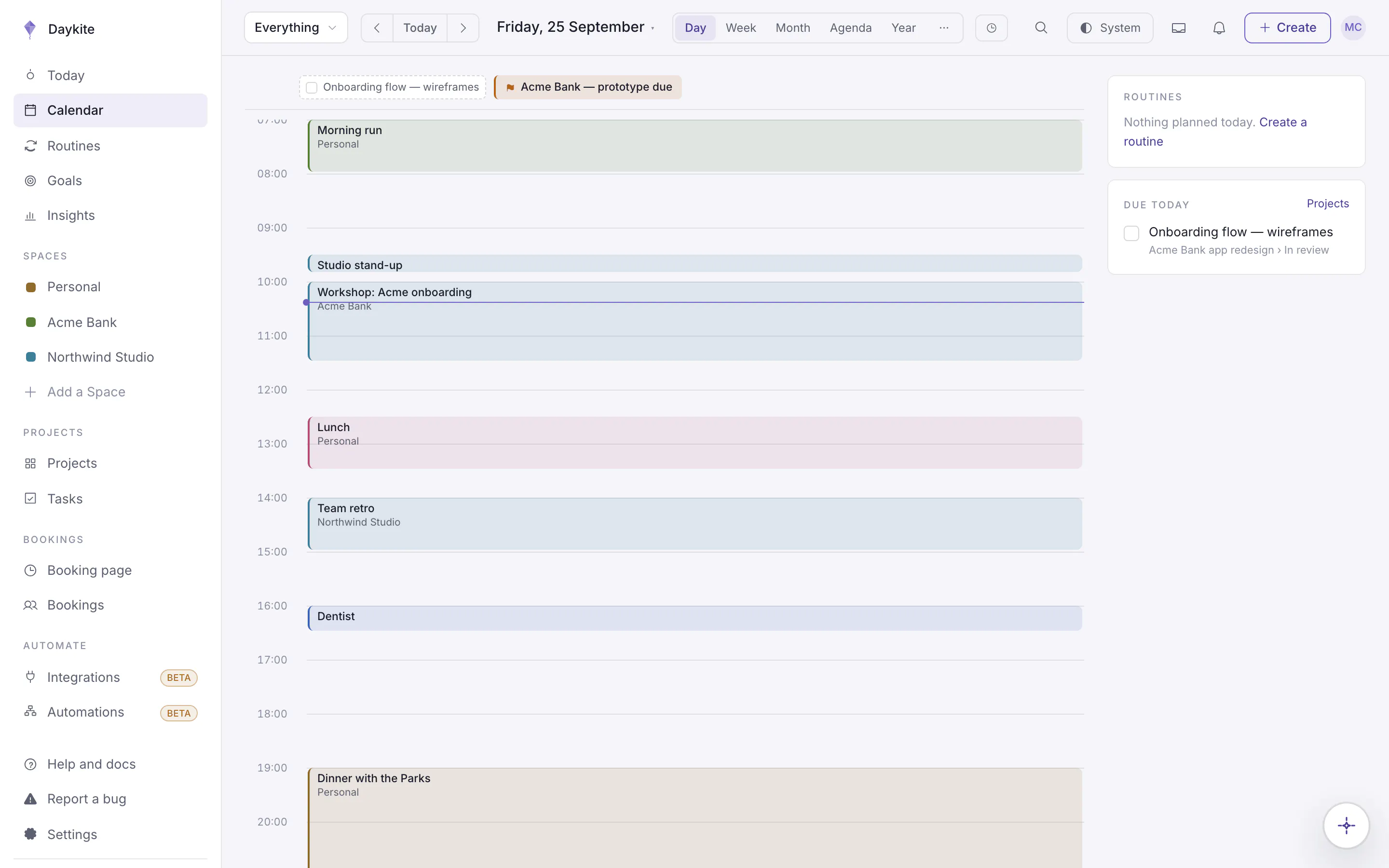The width and height of the screenshot is (1389, 868).
Task: Open the inbox tray icon
Action: coord(1178,27)
